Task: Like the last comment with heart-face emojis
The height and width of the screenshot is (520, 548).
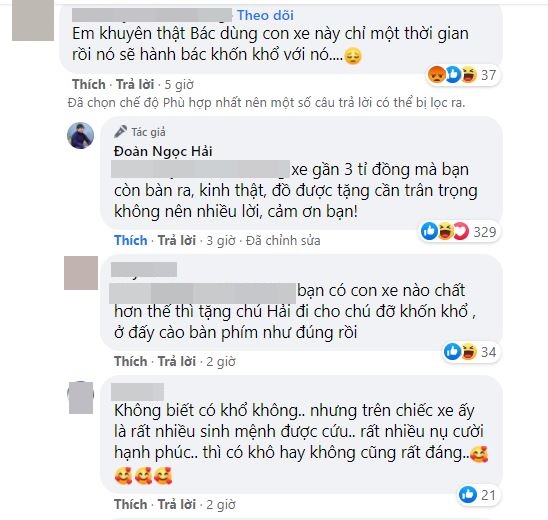Action: pyautogui.click(x=130, y=504)
